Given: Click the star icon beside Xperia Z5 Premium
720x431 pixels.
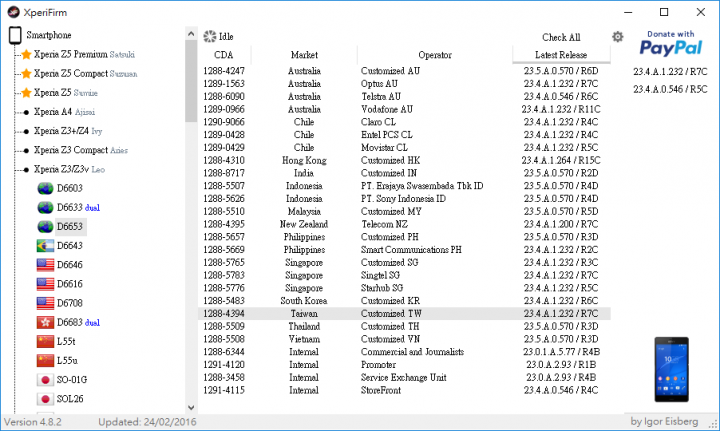Looking at the screenshot, I should click(x=27, y=55).
